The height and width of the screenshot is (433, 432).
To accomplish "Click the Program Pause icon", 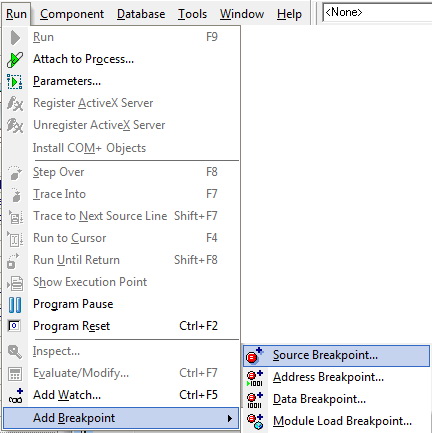I will 15,304.
